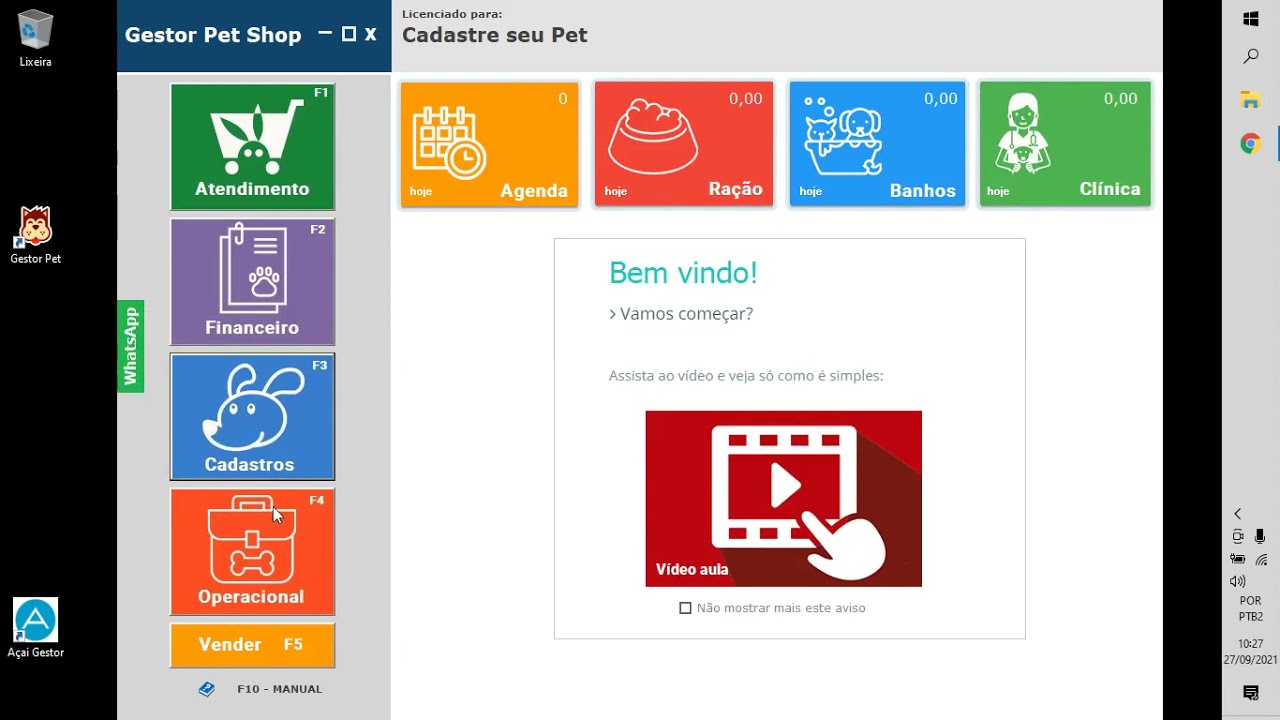Check 'Não mostrar mais este aviso'
The height and width of the screenshot is (720, 1280).
[x=685, y=608]
